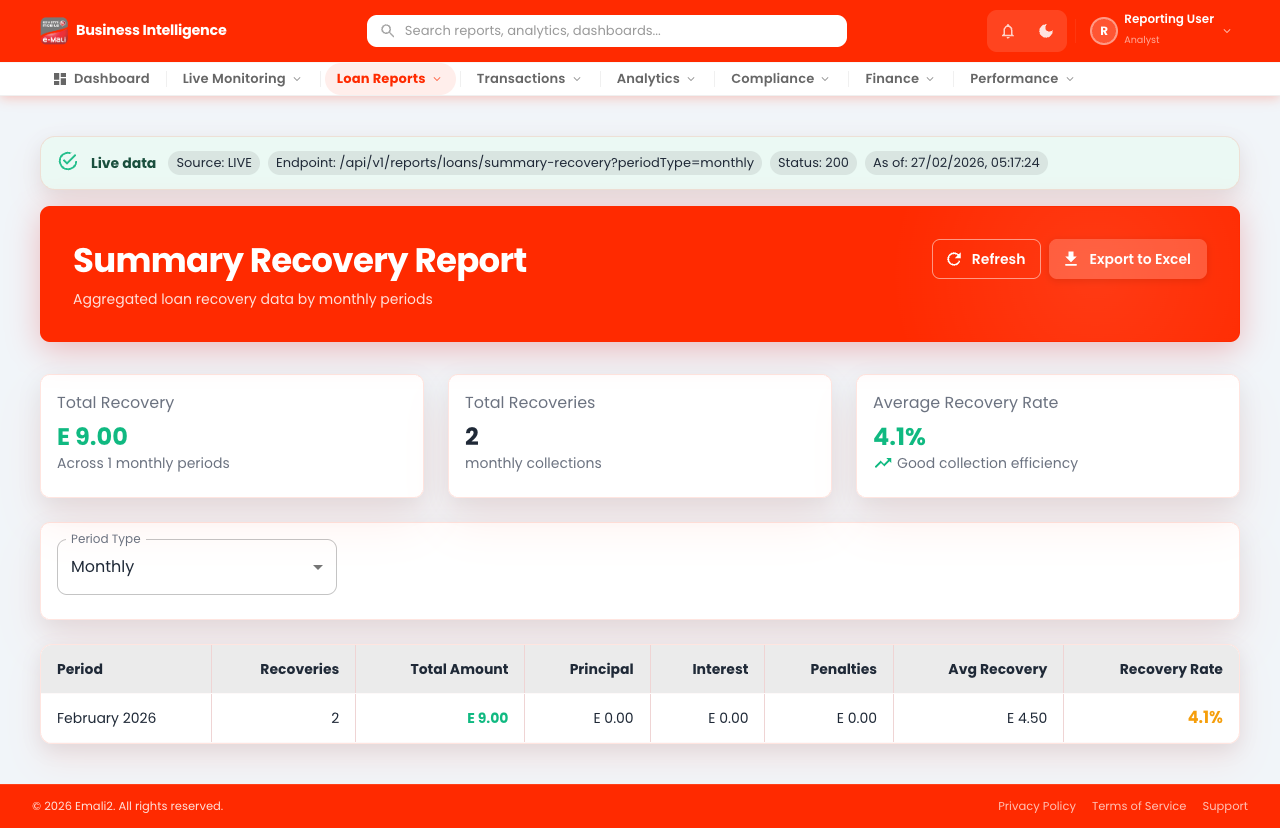Click the Principal column header
This screenshot has width=1280, height=828.
pos(587,669)
